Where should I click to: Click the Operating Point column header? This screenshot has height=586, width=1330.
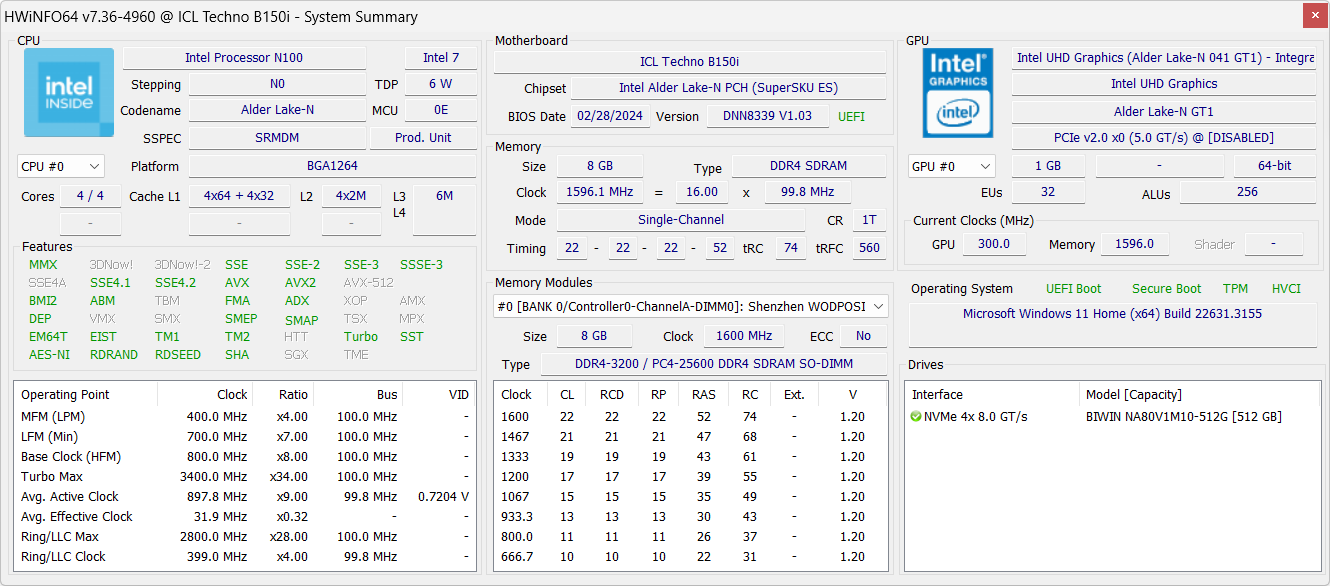pos(66,395)
